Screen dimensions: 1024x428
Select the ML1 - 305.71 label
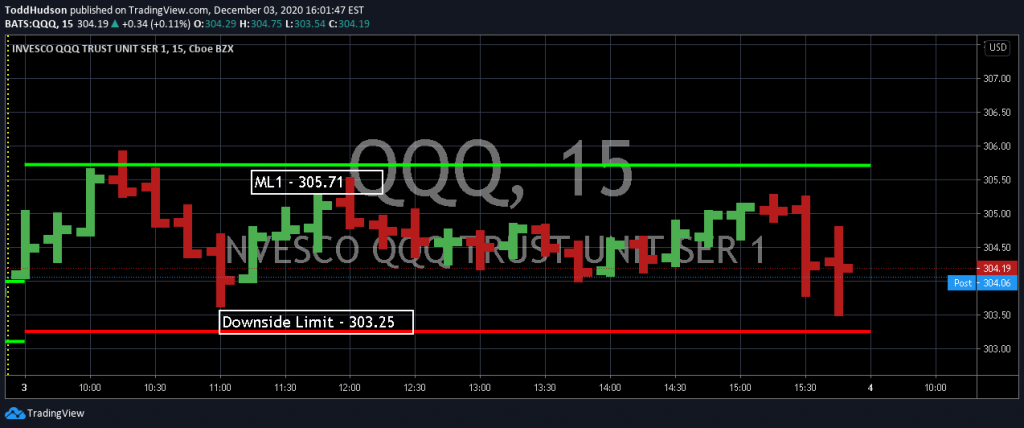pyautogui.click(x=317, y=182)
